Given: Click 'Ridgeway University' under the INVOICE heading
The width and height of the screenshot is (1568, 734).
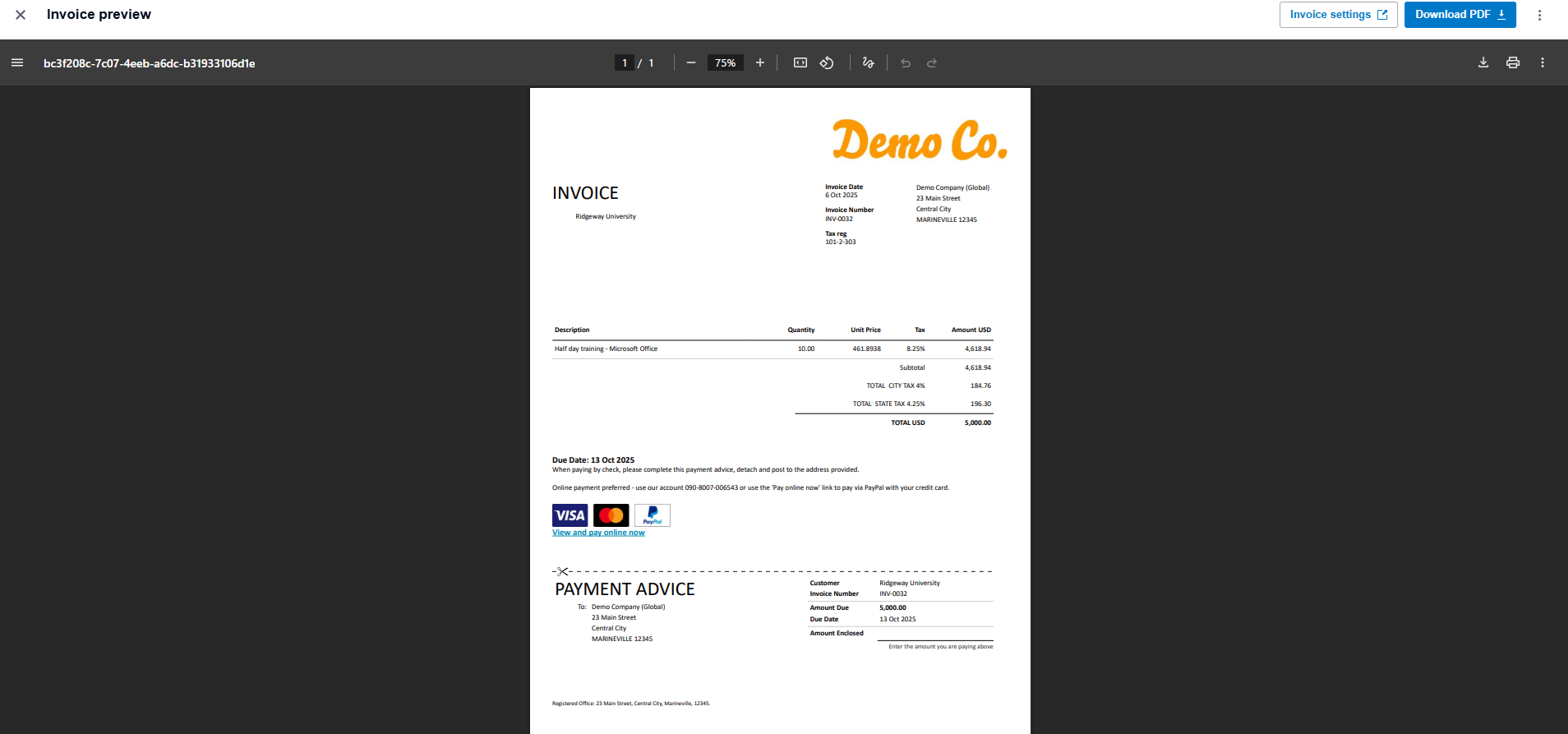Looking at the screenshot, I should (x=606, y=217).
